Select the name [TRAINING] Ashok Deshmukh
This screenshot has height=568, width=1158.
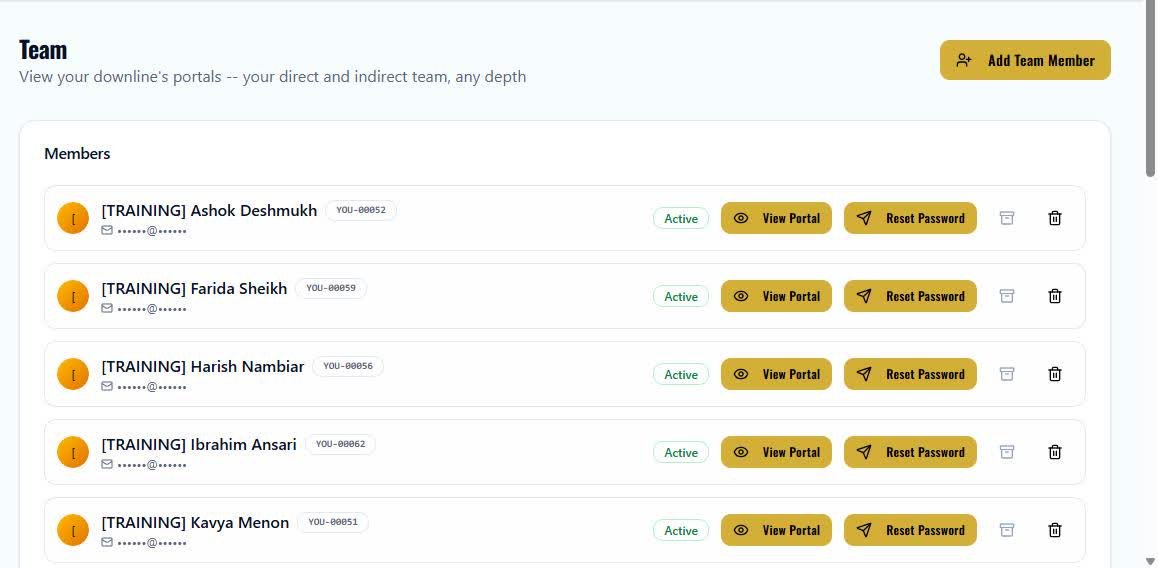(x=209, y=211)
